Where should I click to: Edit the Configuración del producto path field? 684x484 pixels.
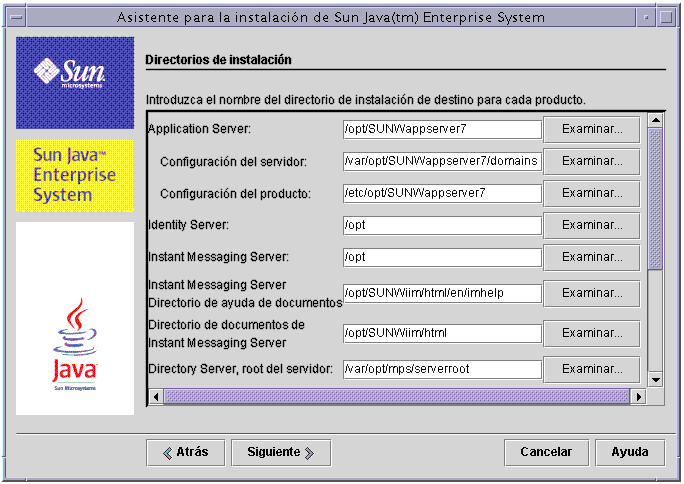click(x=442, y=193)
